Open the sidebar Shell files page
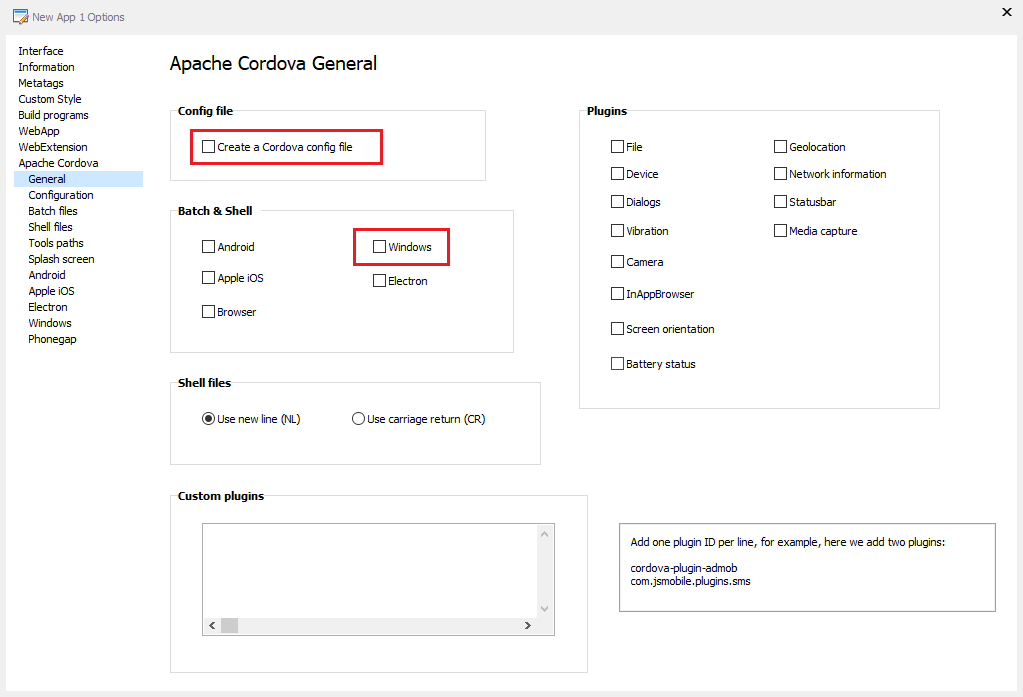Viewport: 1023px width, 697px height. [x=50, y=227]
